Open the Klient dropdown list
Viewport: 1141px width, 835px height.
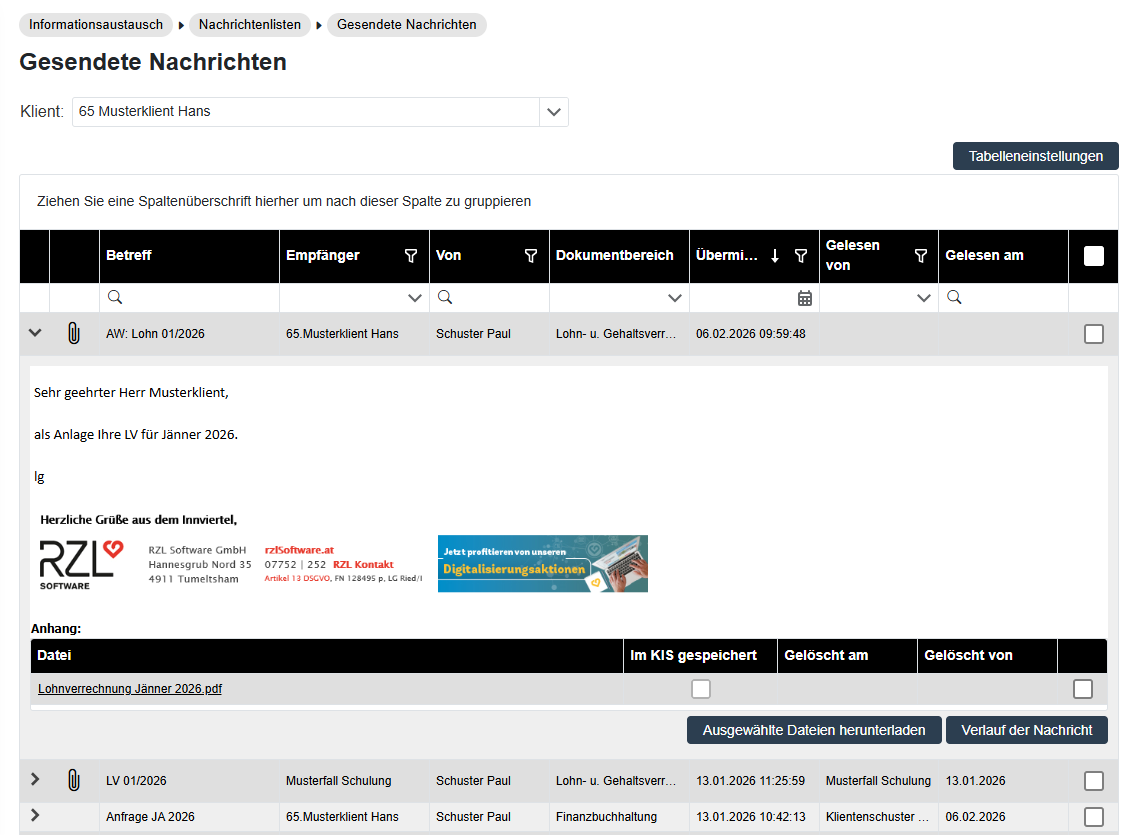554,112
